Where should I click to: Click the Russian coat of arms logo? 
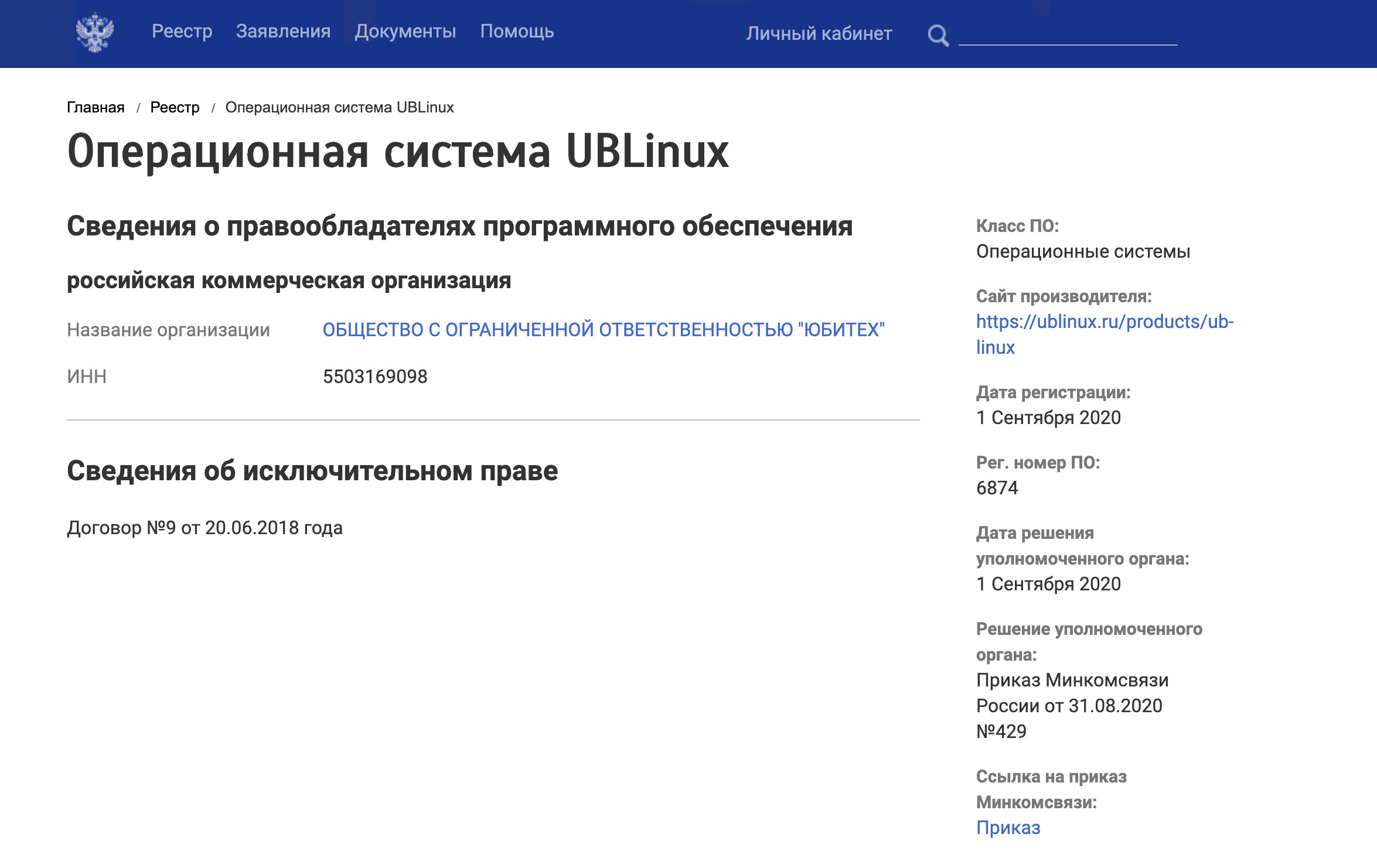(x=95, y=33)
